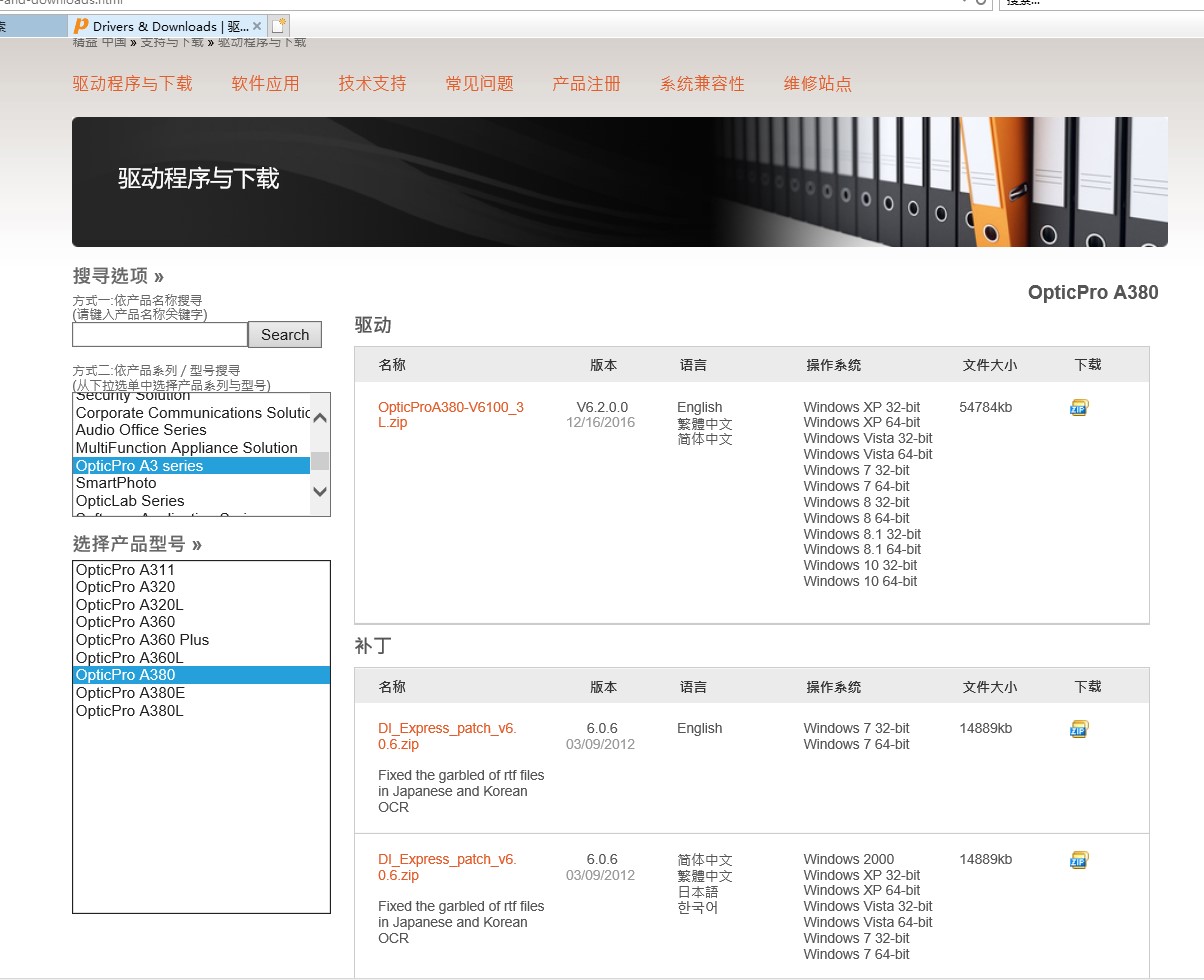This screenshot has width=1204, height=980.
Task: Click version V6.2.0.0 text
Action: [x=602, y=407]
